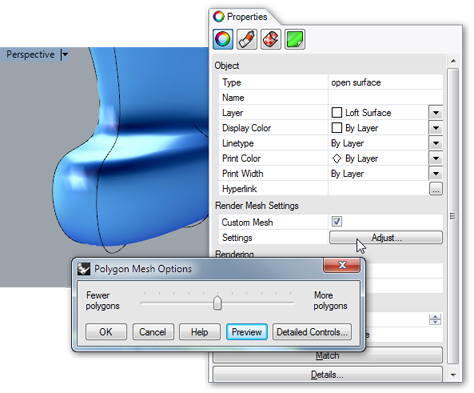474x393 pixels.
Task: Open the Perspective viewport menu arrow
Action: (65, 54)
